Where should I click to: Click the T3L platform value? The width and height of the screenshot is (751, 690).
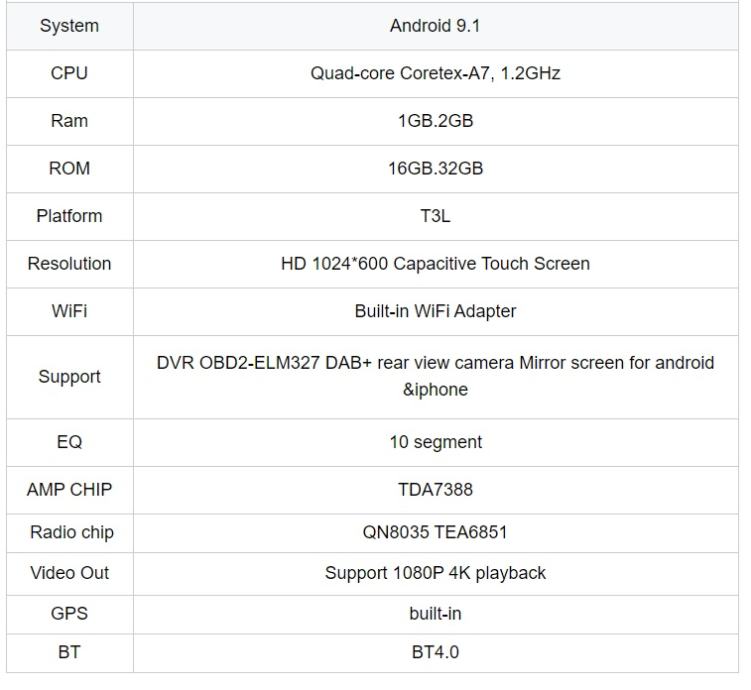[435, 216]
